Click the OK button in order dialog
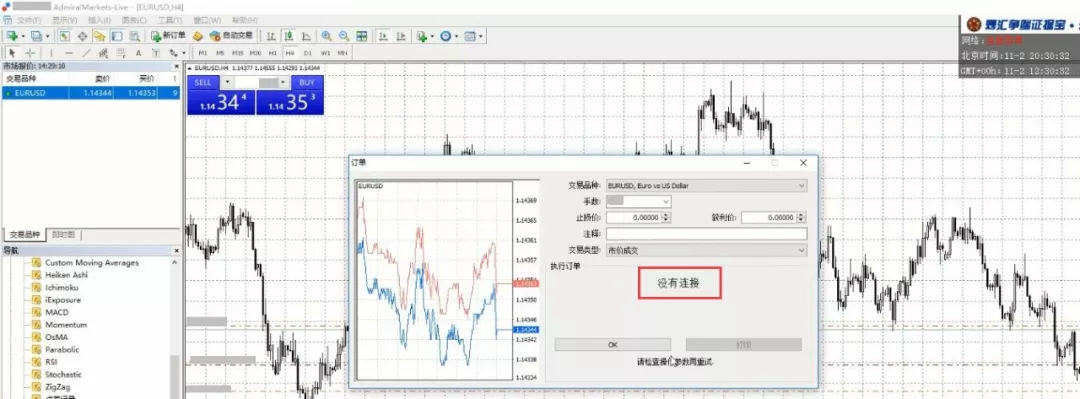 tap(612, 345)
